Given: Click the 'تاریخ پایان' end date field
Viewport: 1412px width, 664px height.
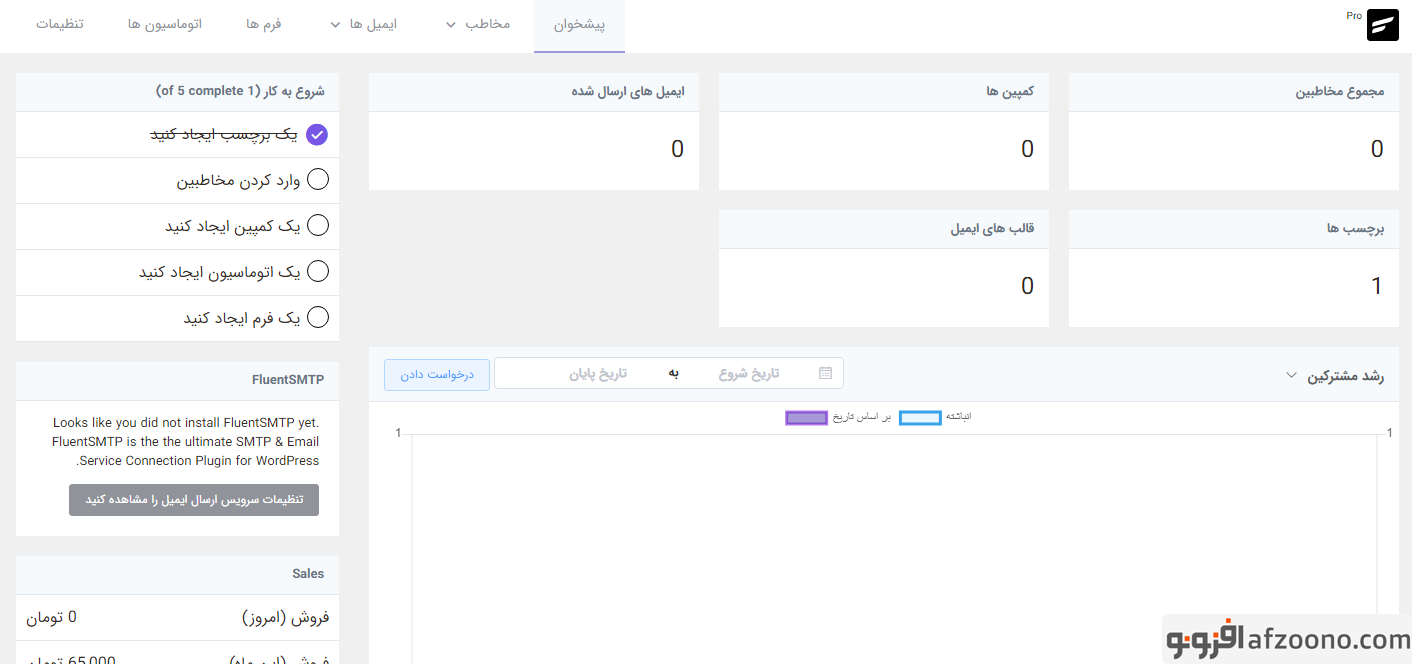Looking at the screenshot, I should (x=598, y=373).
